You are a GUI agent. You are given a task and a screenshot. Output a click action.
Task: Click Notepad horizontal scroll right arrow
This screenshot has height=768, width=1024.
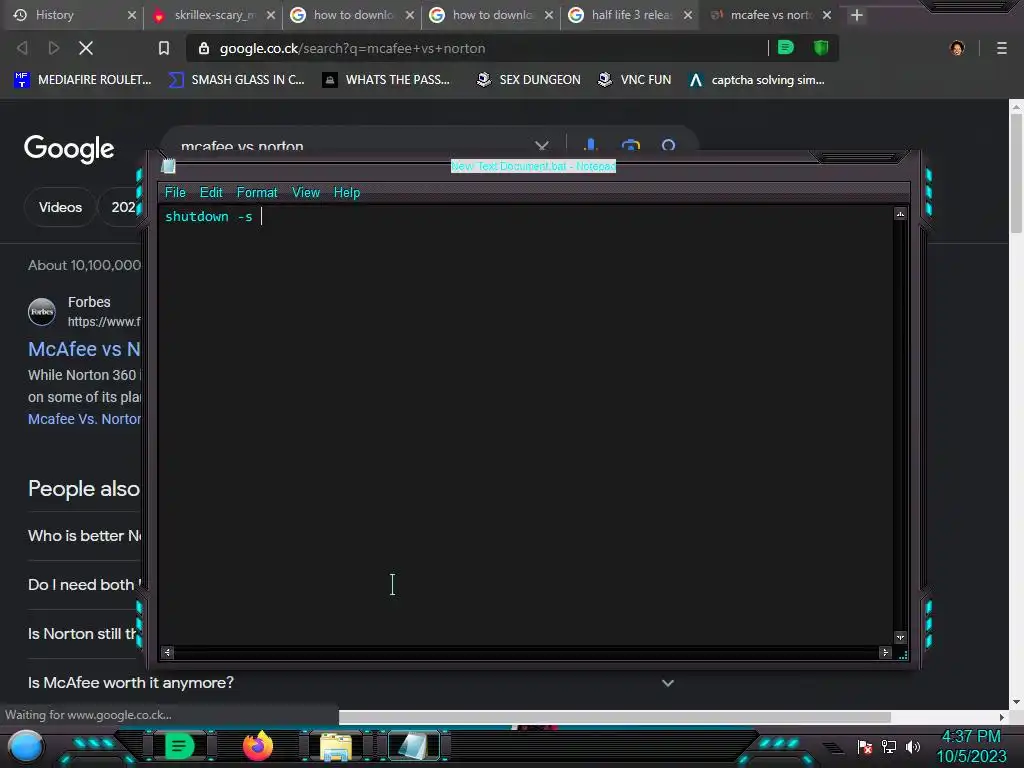coord(886,652)
